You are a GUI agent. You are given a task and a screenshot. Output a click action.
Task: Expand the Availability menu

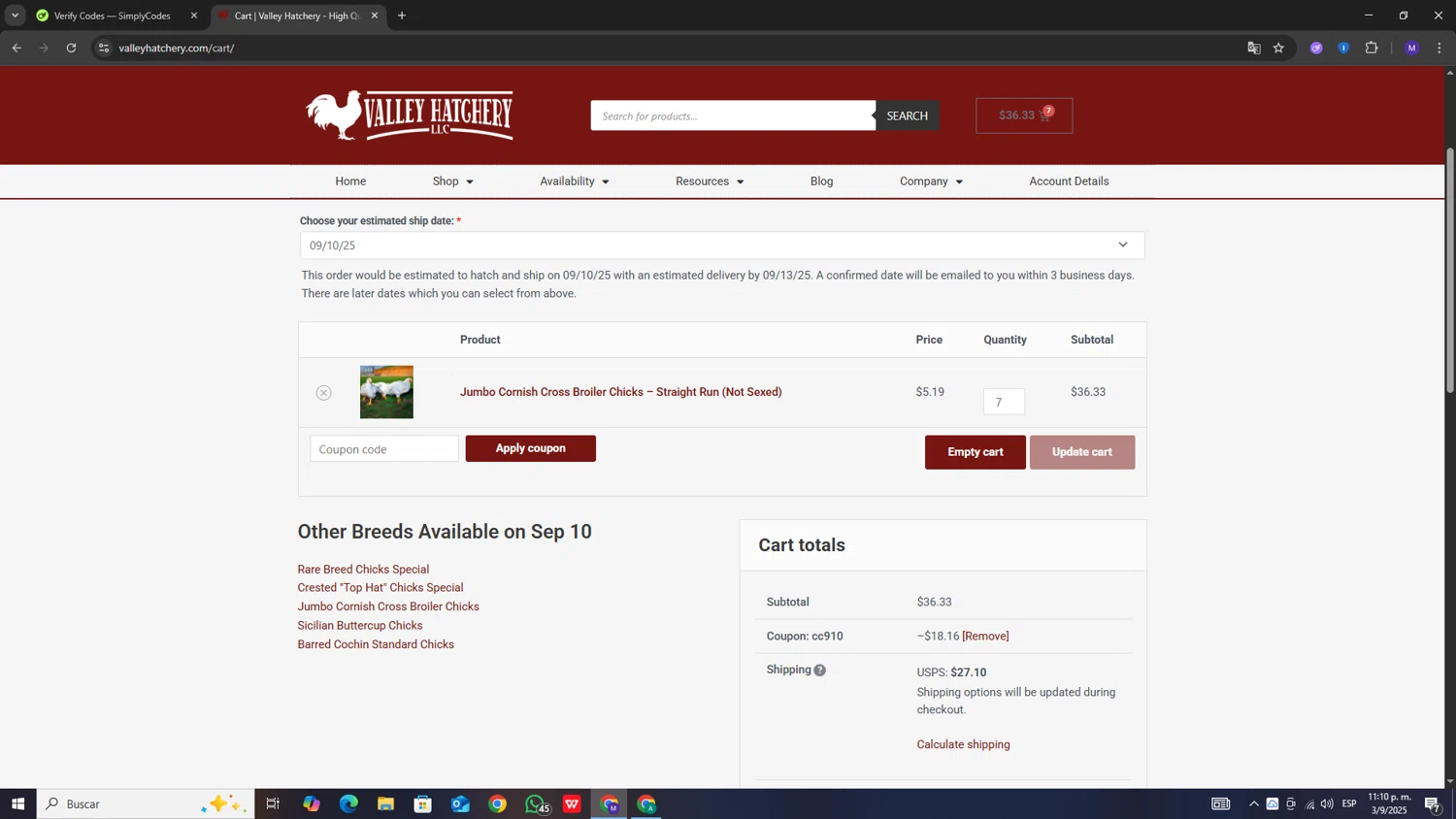pyautogui.click(x=575, y=181)
